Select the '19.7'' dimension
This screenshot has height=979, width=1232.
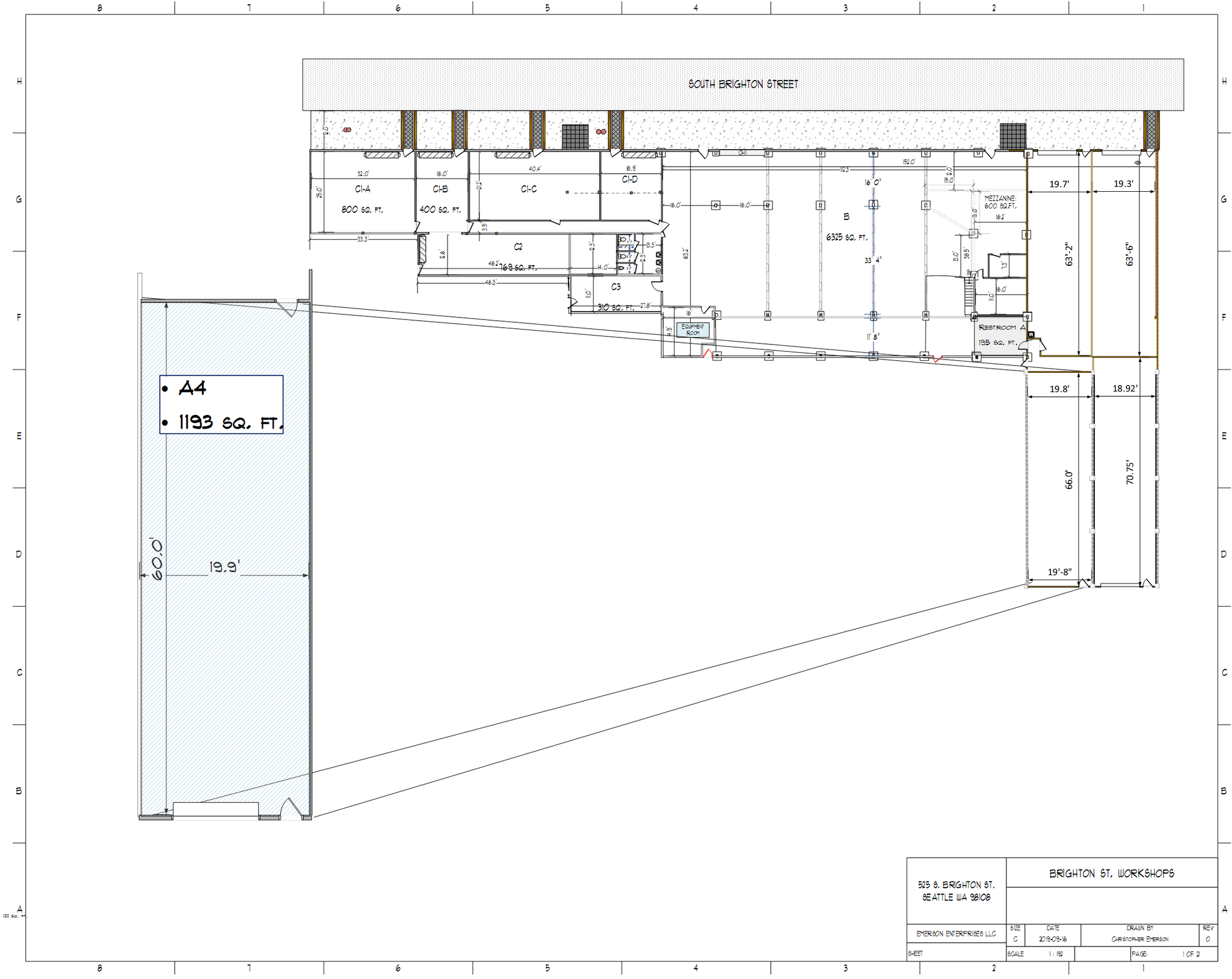click(1059, 184)
